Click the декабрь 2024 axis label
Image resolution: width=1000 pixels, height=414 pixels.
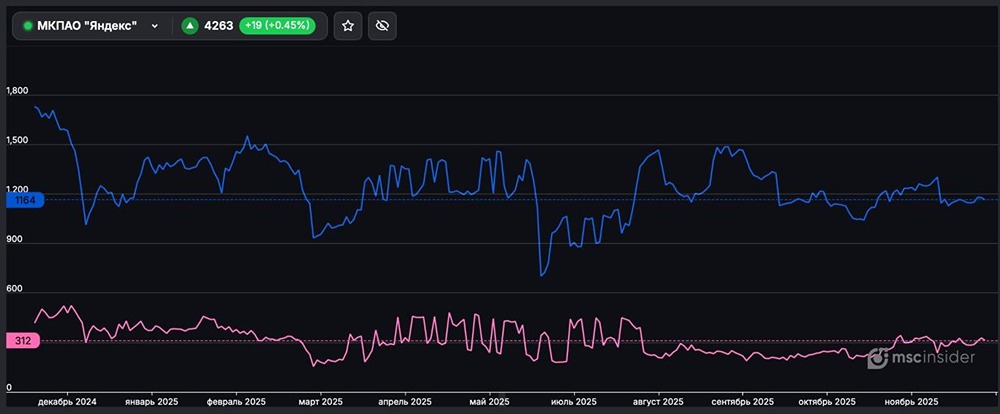click(x=67, y=400)
